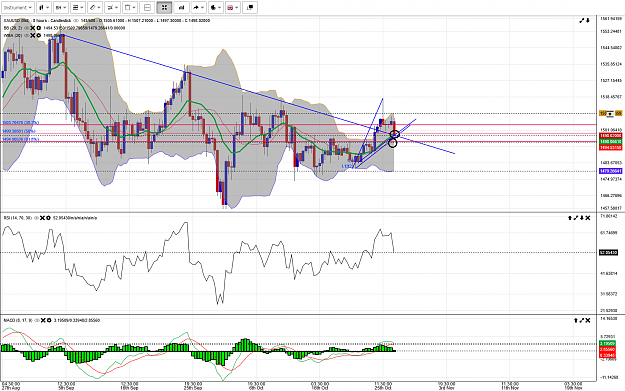The height and width of the screenshot is (391, 625).
Task: Open the candlestick chart type dropdown
Action: [44, 7]
